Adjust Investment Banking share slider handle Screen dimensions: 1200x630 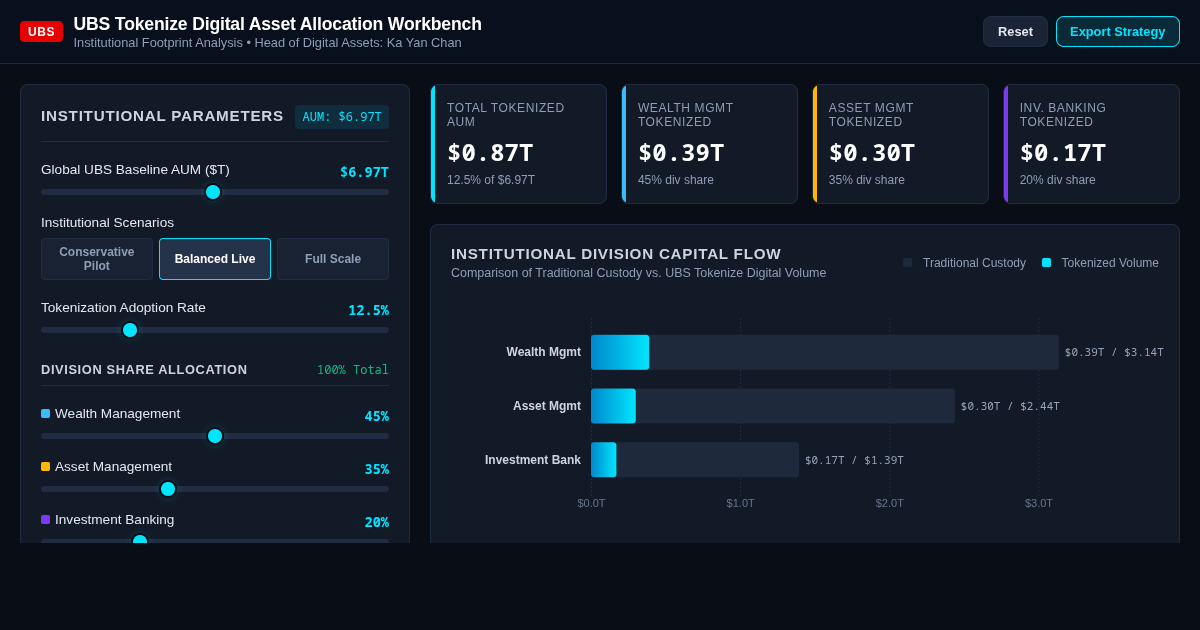pos(140,540)
